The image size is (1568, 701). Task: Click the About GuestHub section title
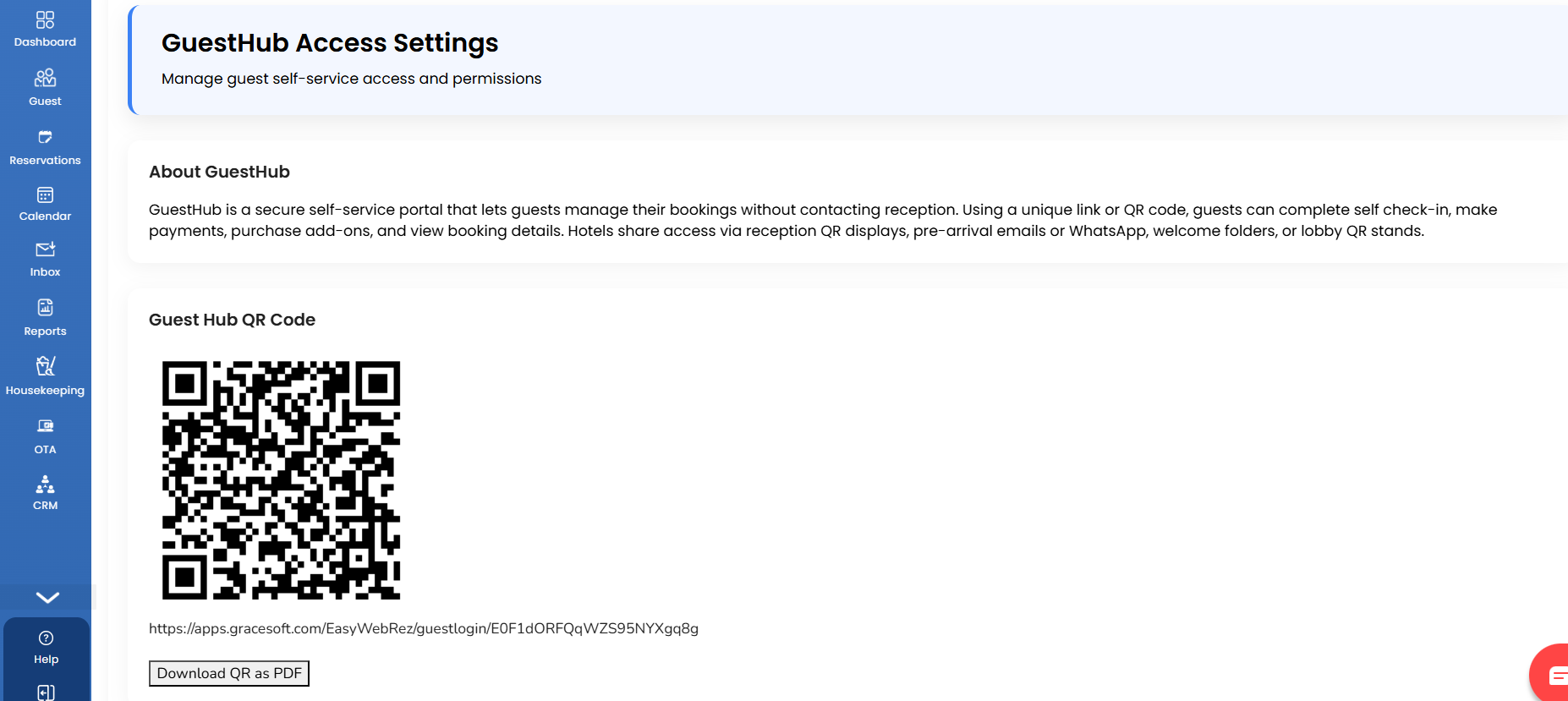tap(219, 172)
